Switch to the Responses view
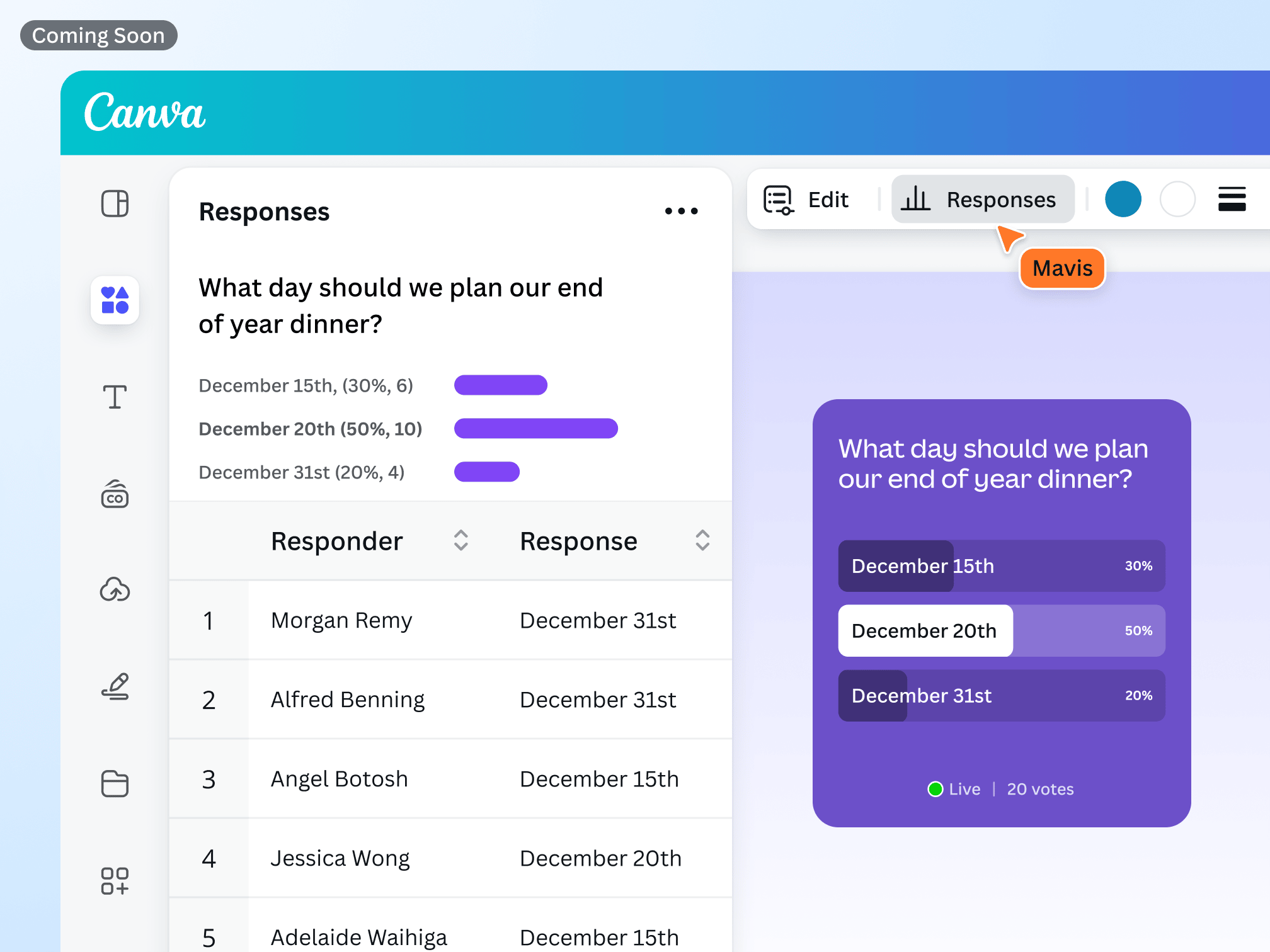Screen dimensions: 1270x952 click(983, 199)
